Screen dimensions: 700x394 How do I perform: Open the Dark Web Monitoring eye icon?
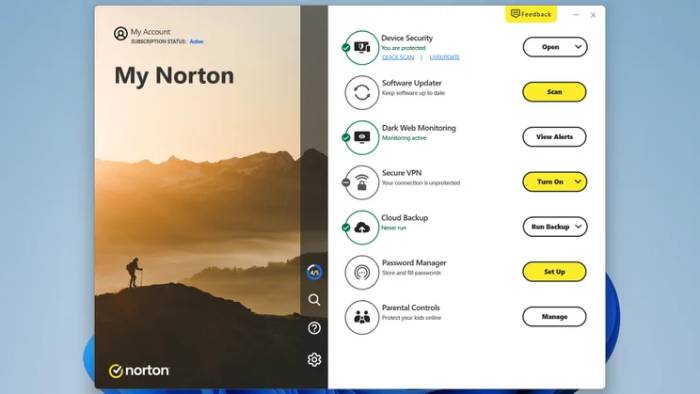click(x=362, y=137)
